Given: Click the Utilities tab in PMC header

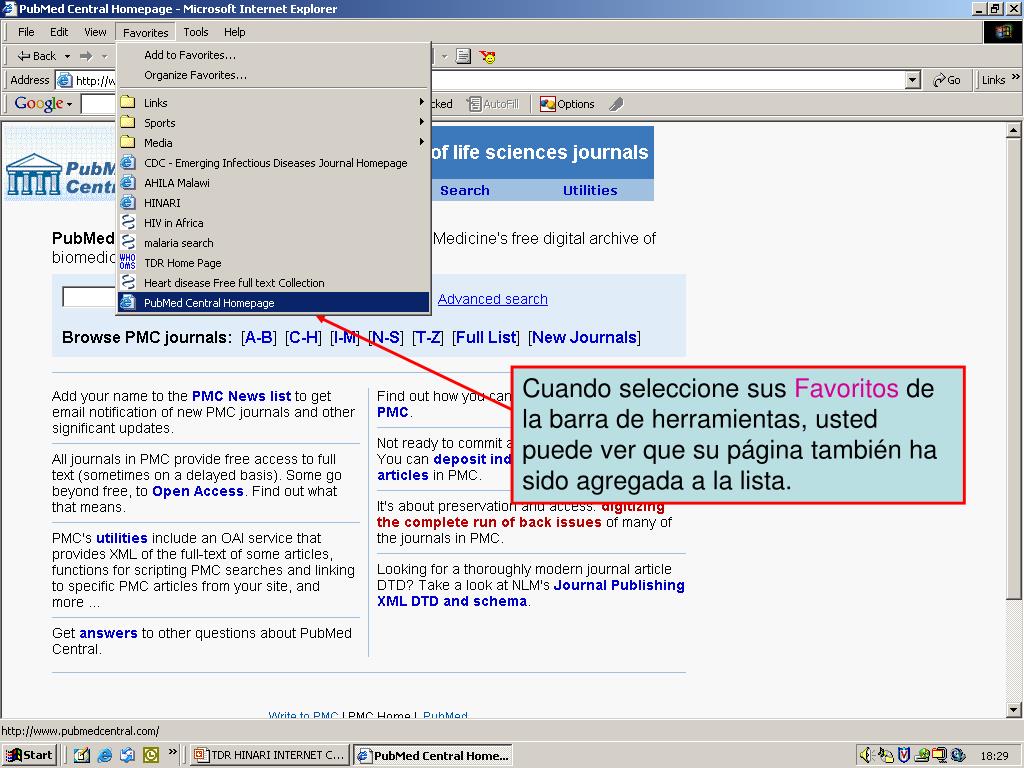Looking at the screenshot, I should click(590, 190).
